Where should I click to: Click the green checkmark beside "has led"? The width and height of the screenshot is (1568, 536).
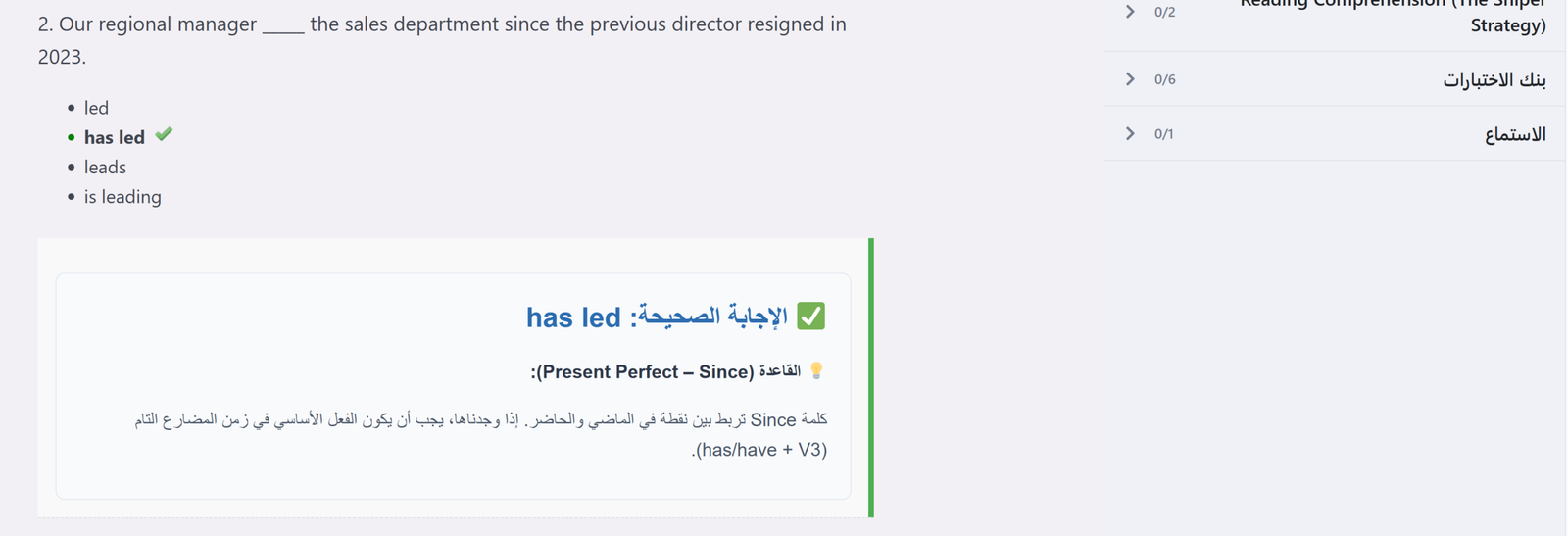164,134
